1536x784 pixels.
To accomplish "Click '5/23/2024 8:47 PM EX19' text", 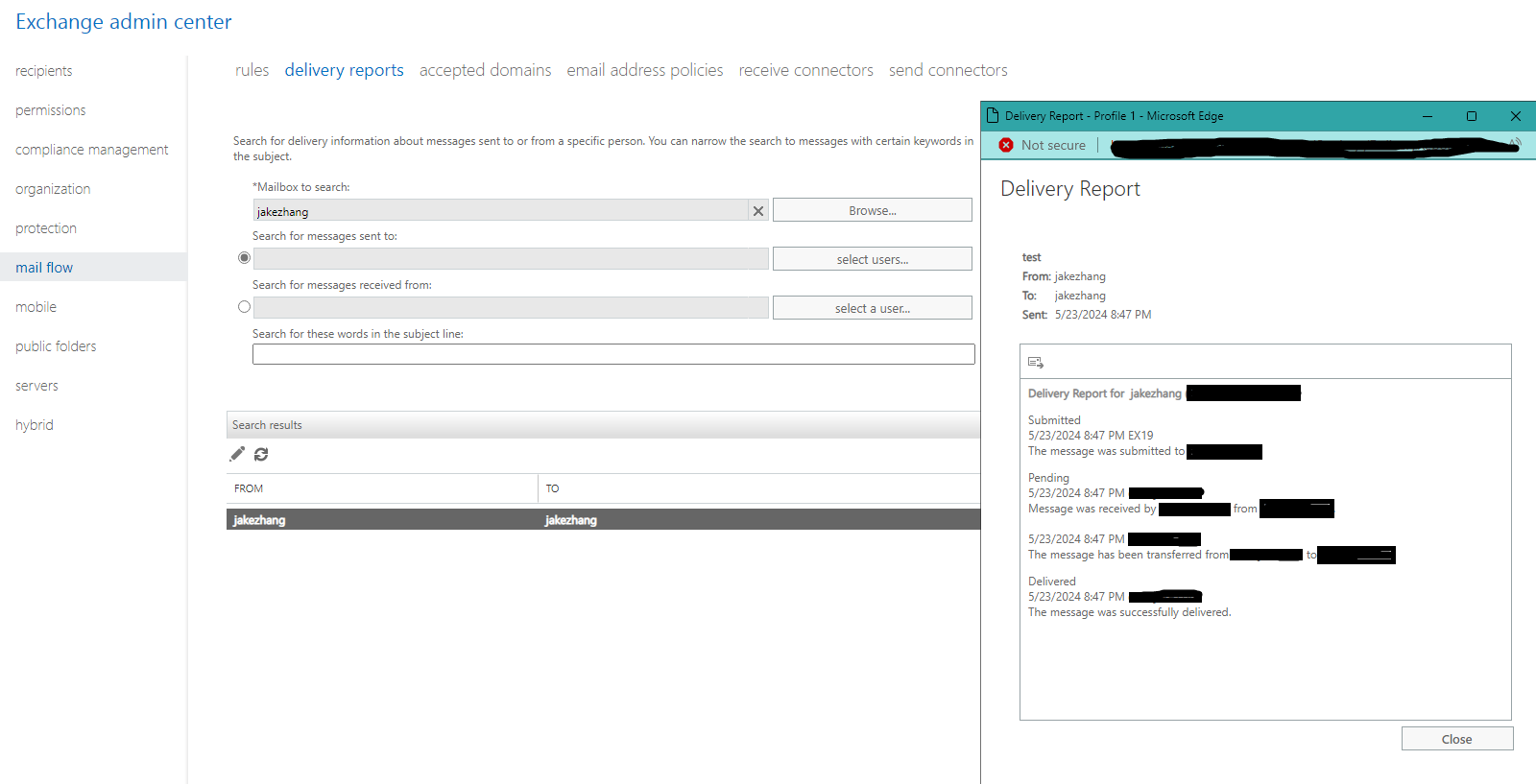I will pos(1091,436).
